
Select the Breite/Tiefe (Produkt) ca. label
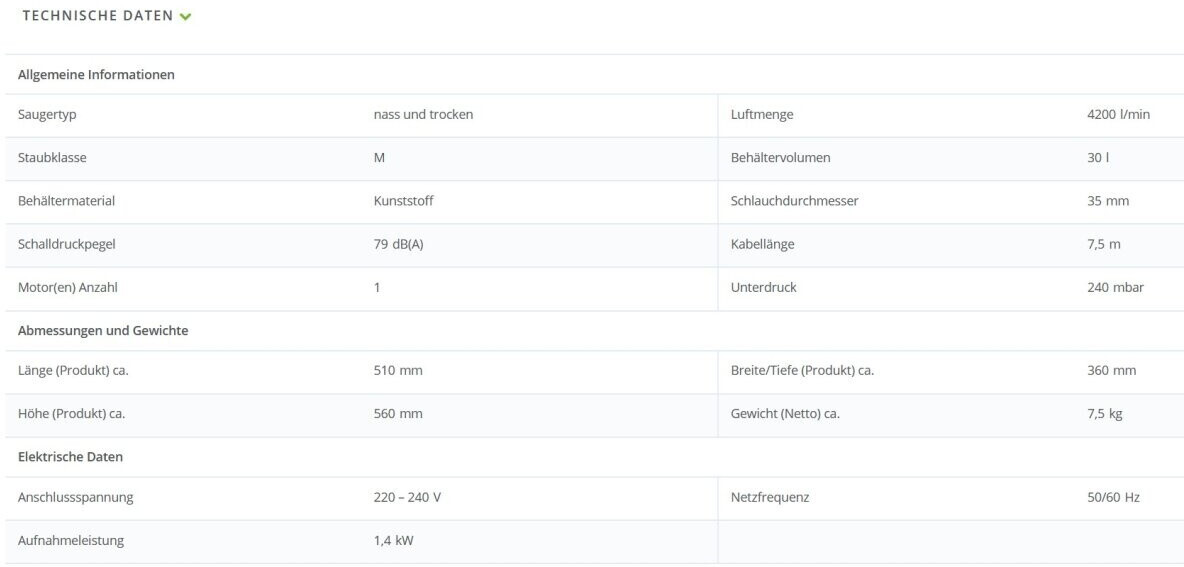click(802, 370)
